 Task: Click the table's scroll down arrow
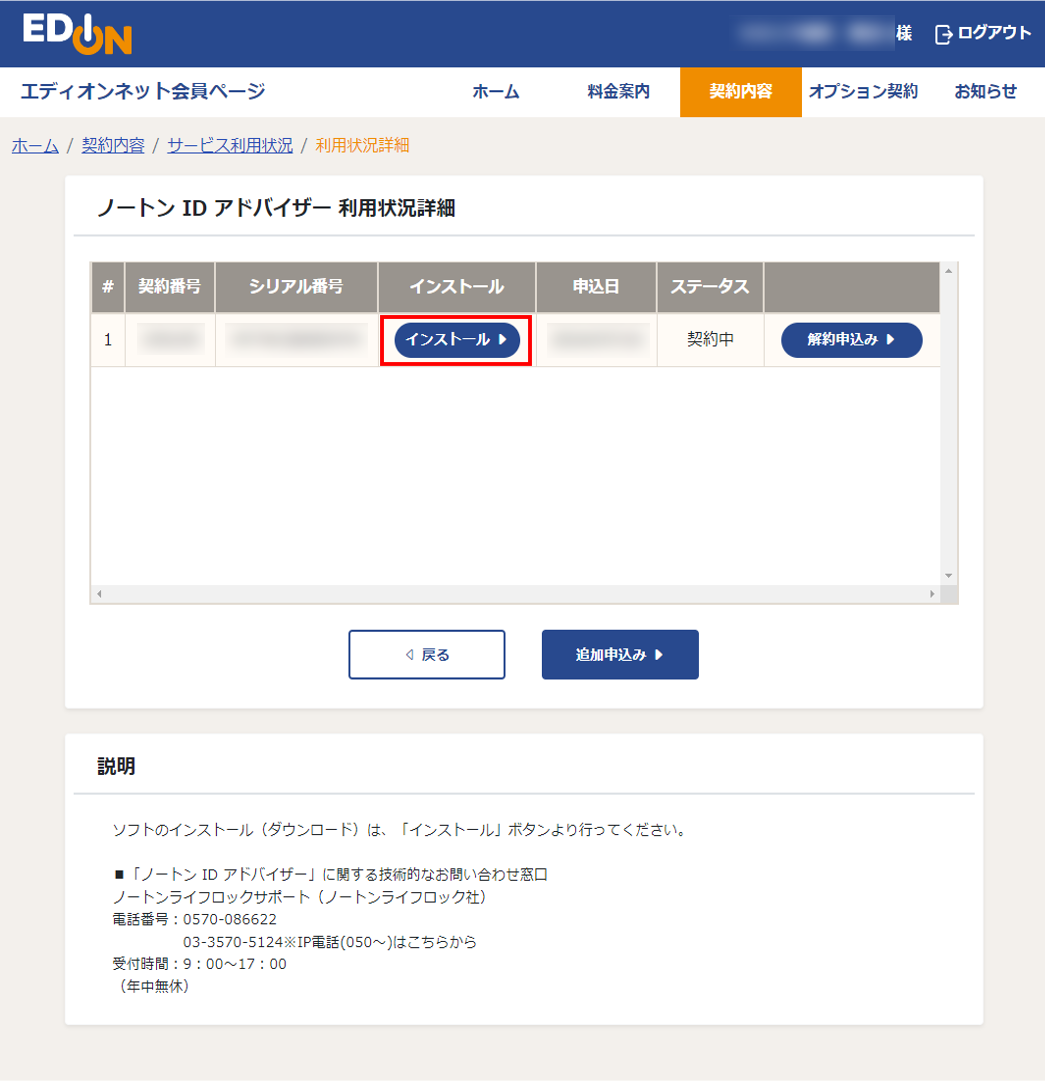[x=949, y=576]
